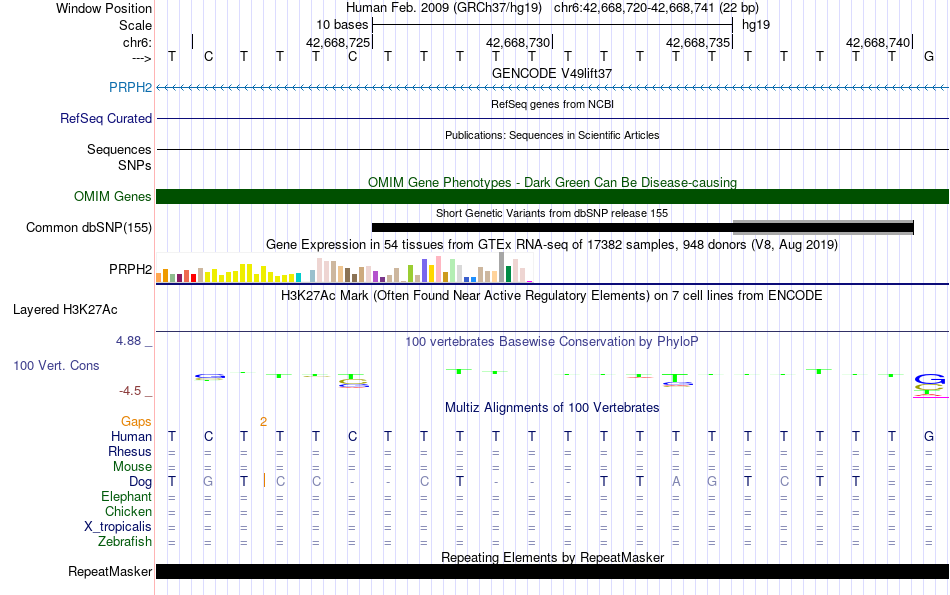Click the Sequences track label

[119, 149]
